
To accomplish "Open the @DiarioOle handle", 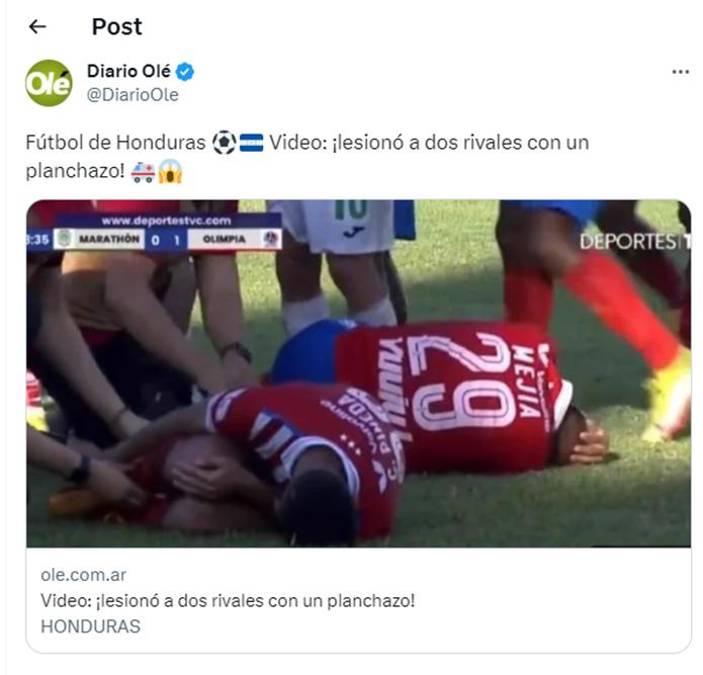I will click(133, 95).
